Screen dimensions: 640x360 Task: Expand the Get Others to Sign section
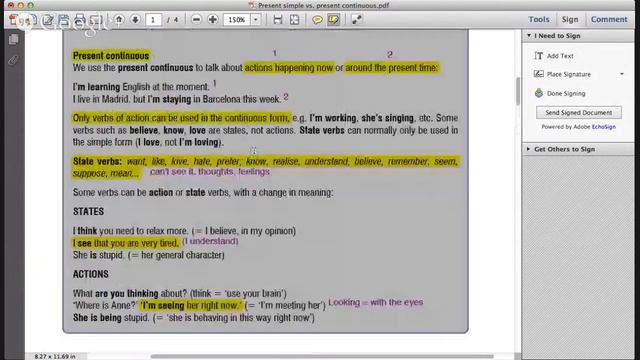(x=529, y=149)
